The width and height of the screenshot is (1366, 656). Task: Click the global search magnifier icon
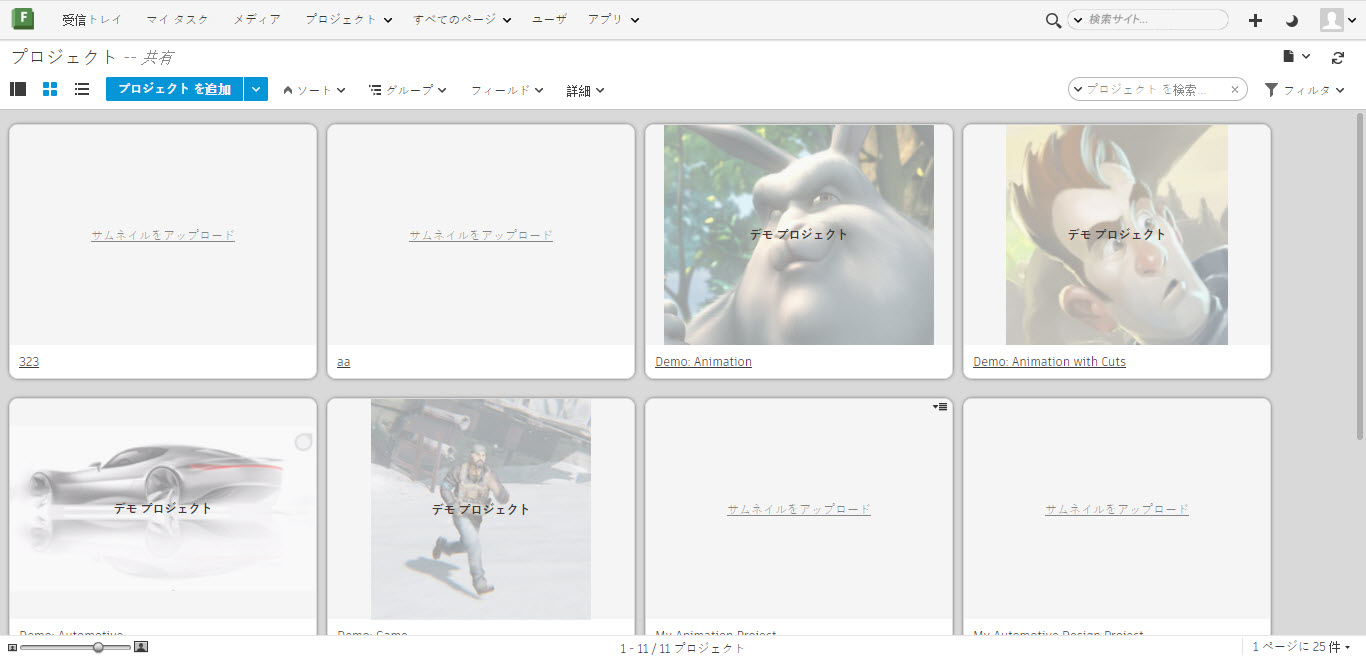click(x=1053, y=19)
